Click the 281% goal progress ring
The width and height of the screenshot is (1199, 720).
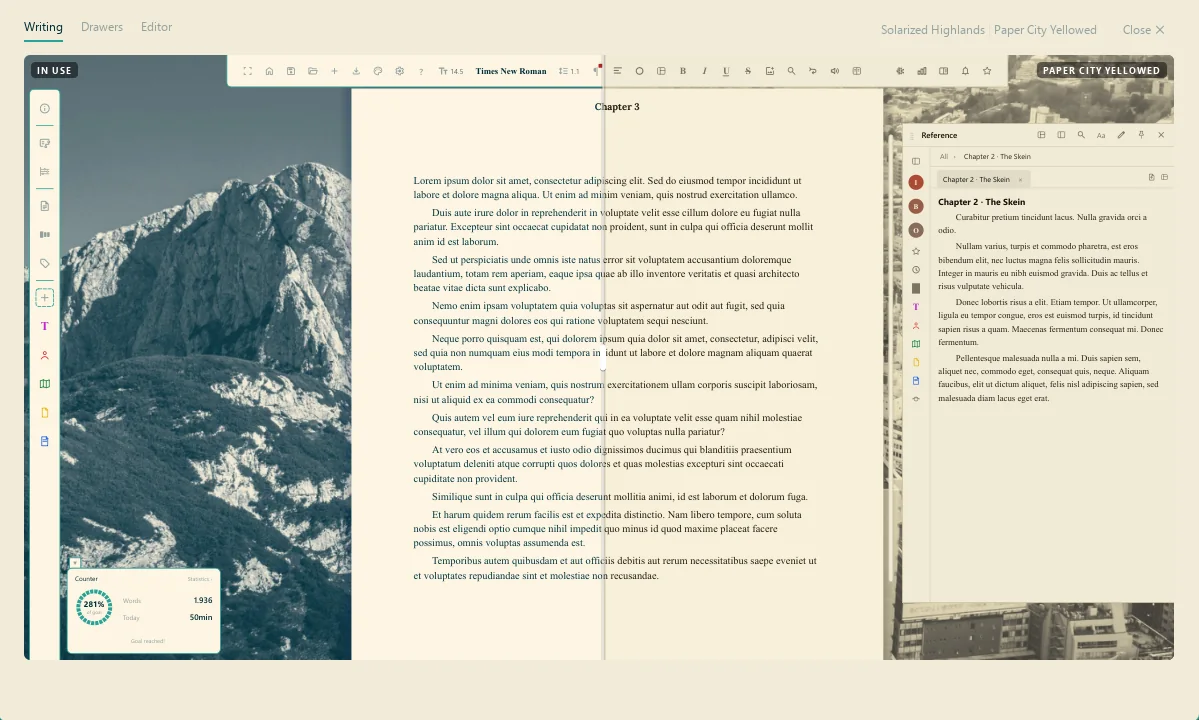pyautogui.click(x=94, y=608)
